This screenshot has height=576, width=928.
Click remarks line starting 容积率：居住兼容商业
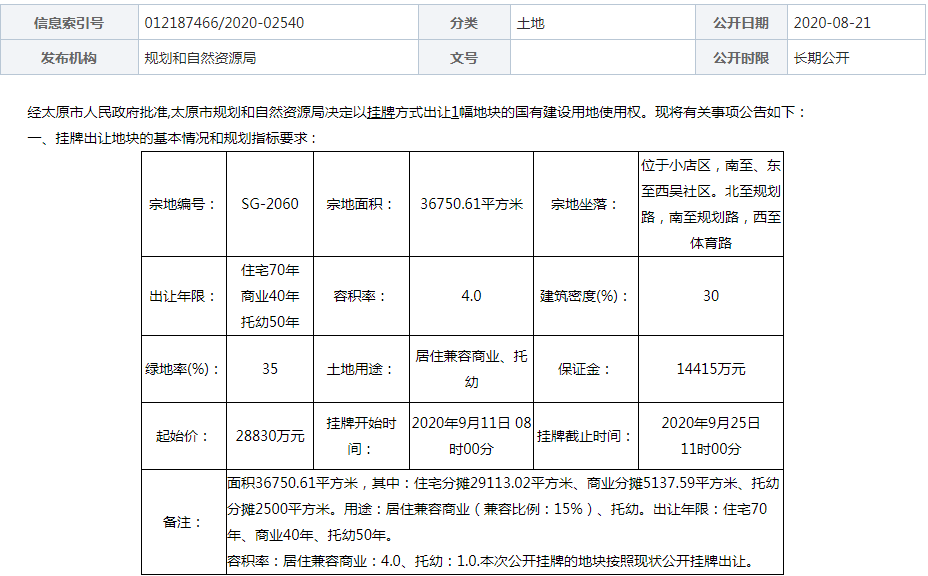coord(492,561)
